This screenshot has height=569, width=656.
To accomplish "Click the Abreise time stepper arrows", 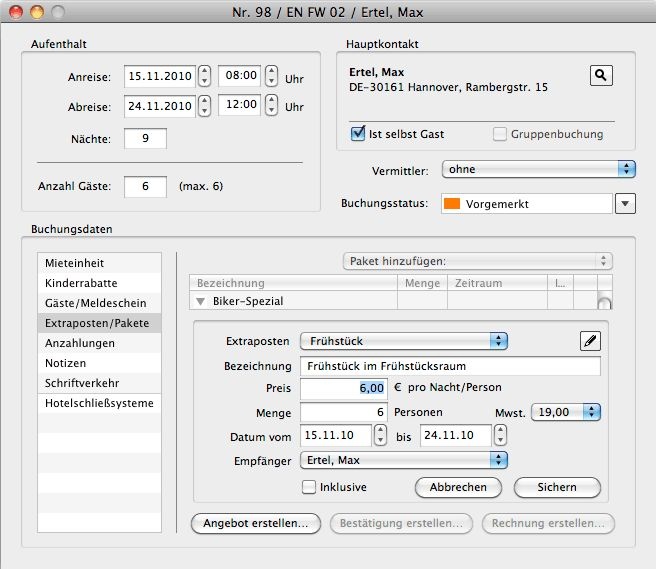I will (x=271, y=106).
